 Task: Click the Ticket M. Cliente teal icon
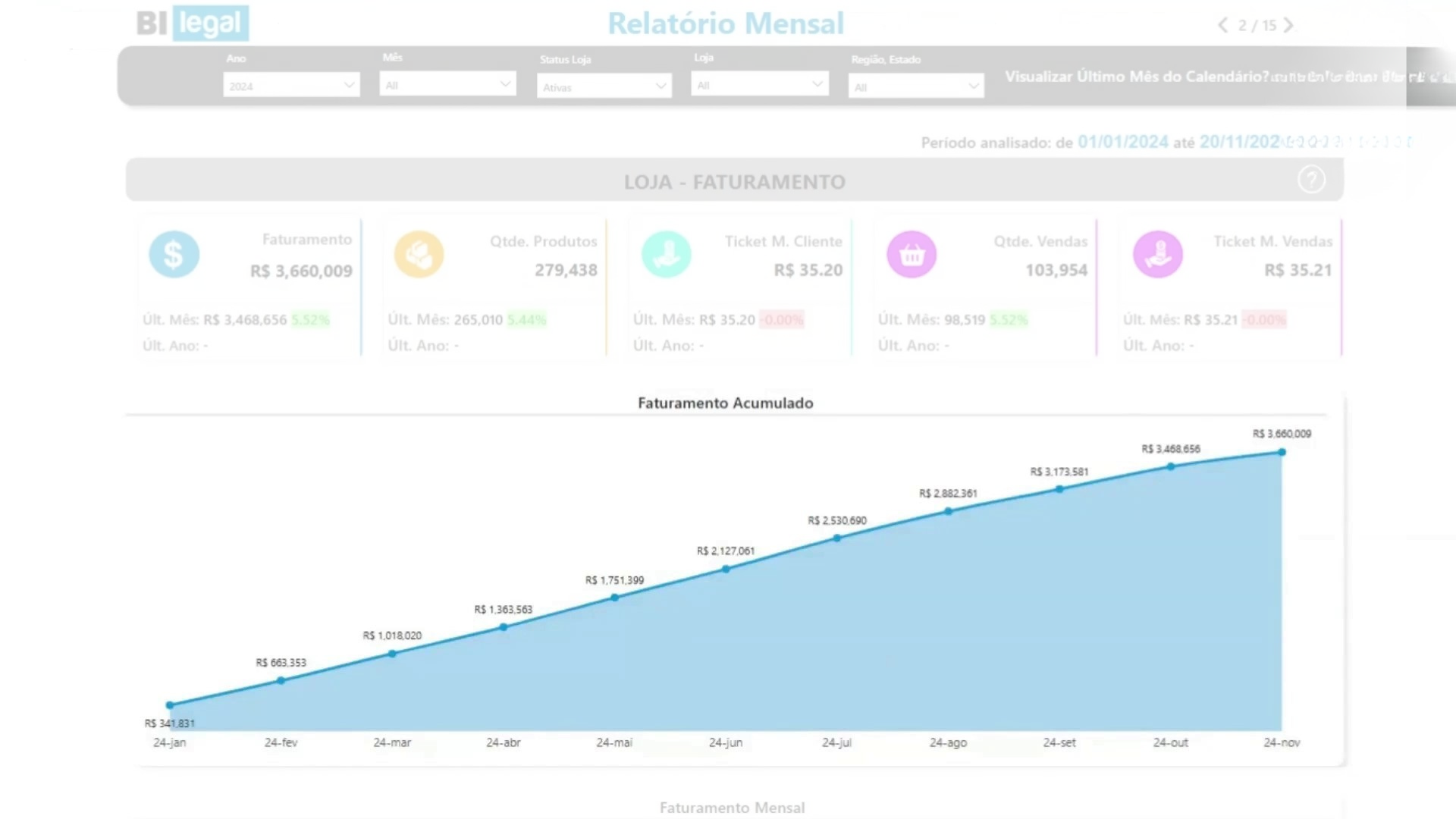666,254
